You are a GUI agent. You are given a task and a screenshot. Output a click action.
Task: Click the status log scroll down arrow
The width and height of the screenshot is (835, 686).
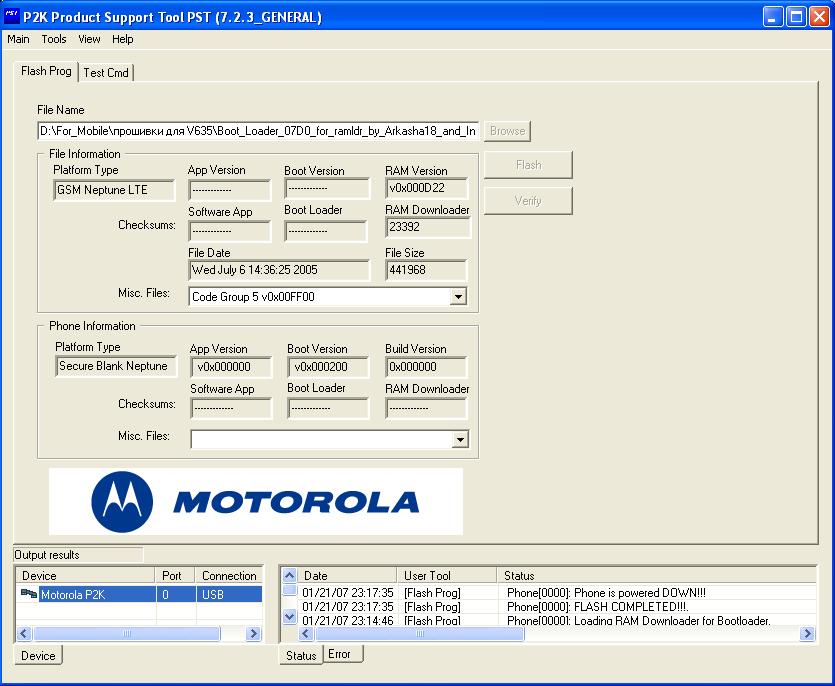pos(290,616)
